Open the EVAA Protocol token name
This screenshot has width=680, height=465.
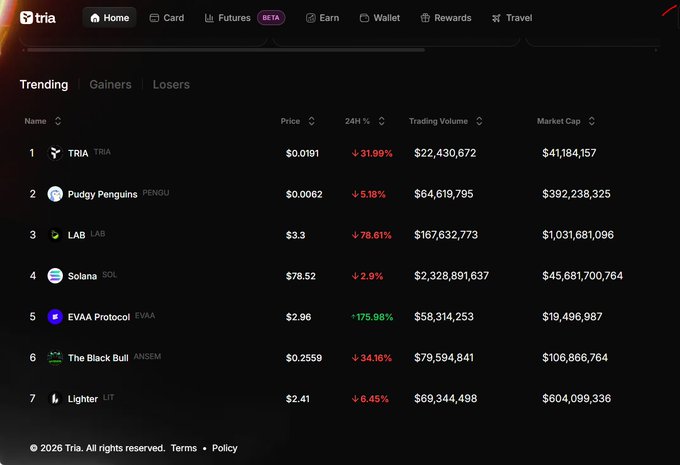click(x=99, y=317)
